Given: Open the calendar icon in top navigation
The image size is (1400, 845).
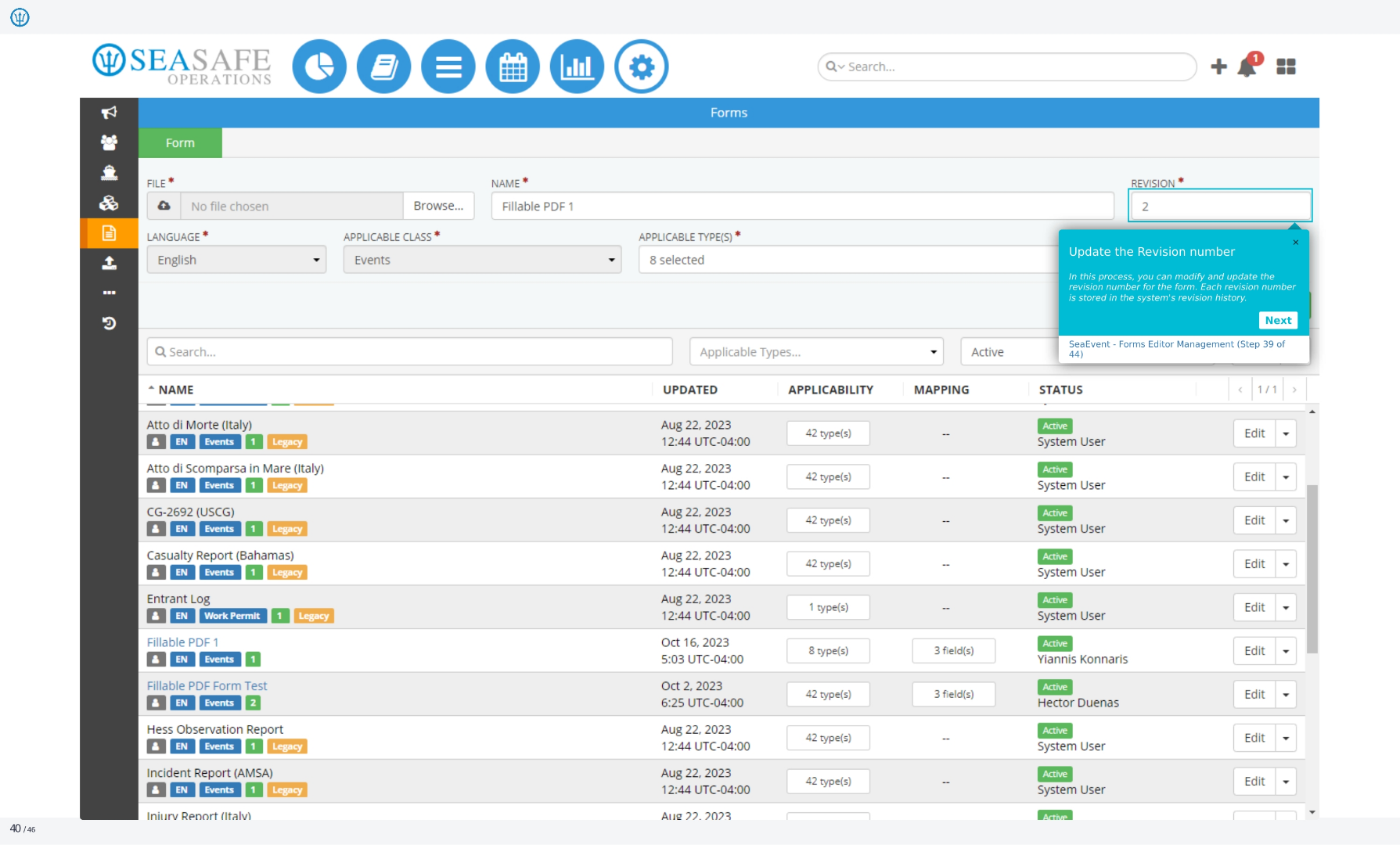Looking at the screenshot, I should pos(513,67).
